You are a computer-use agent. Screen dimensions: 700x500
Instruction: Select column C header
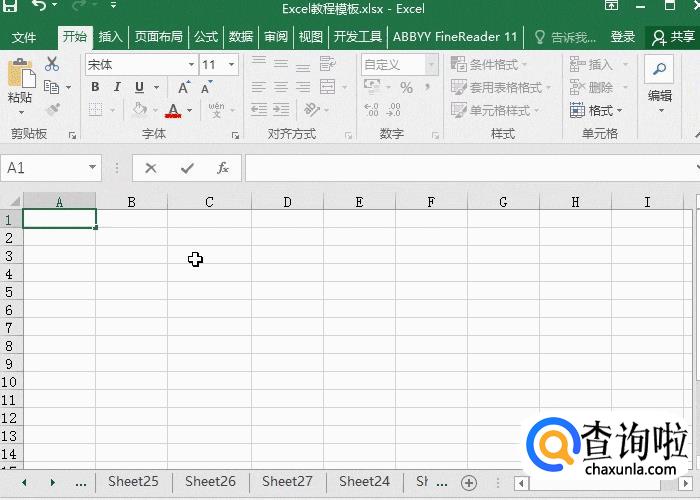pyautogui.click(x=209, y=202)
